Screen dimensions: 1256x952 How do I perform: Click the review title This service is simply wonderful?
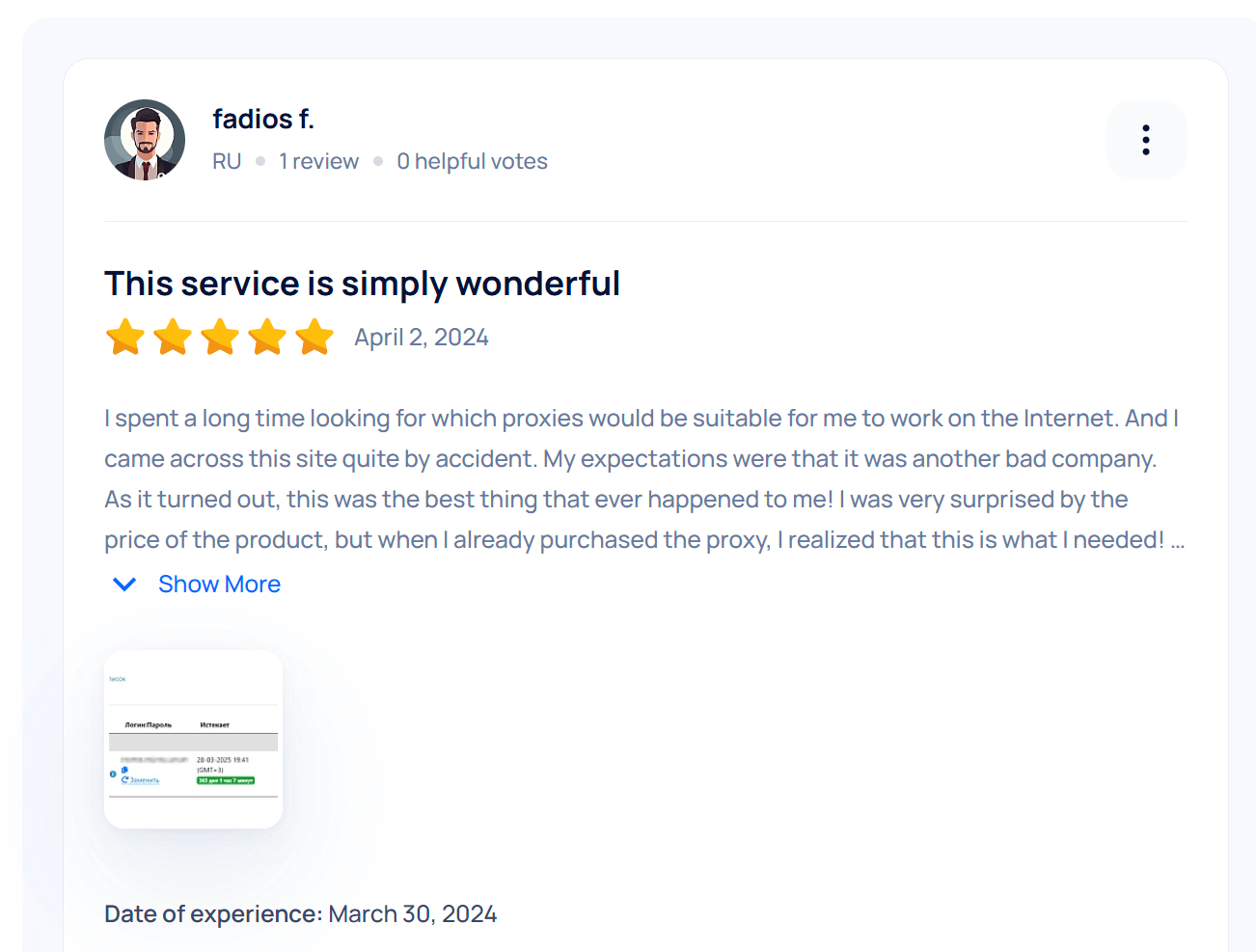click(x=362, y=284)
